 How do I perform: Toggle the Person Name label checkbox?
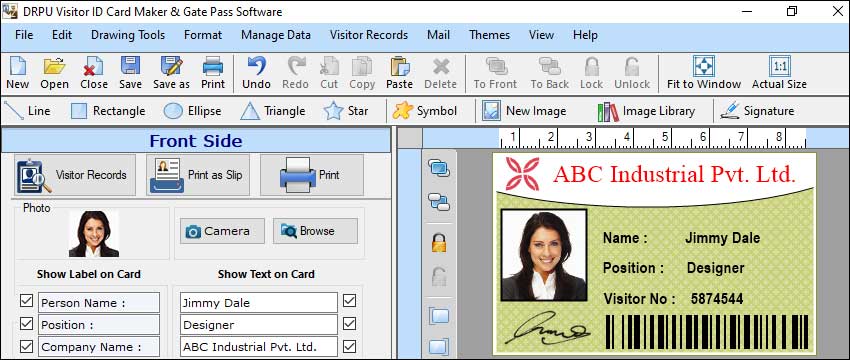click(x=26, y=300)
